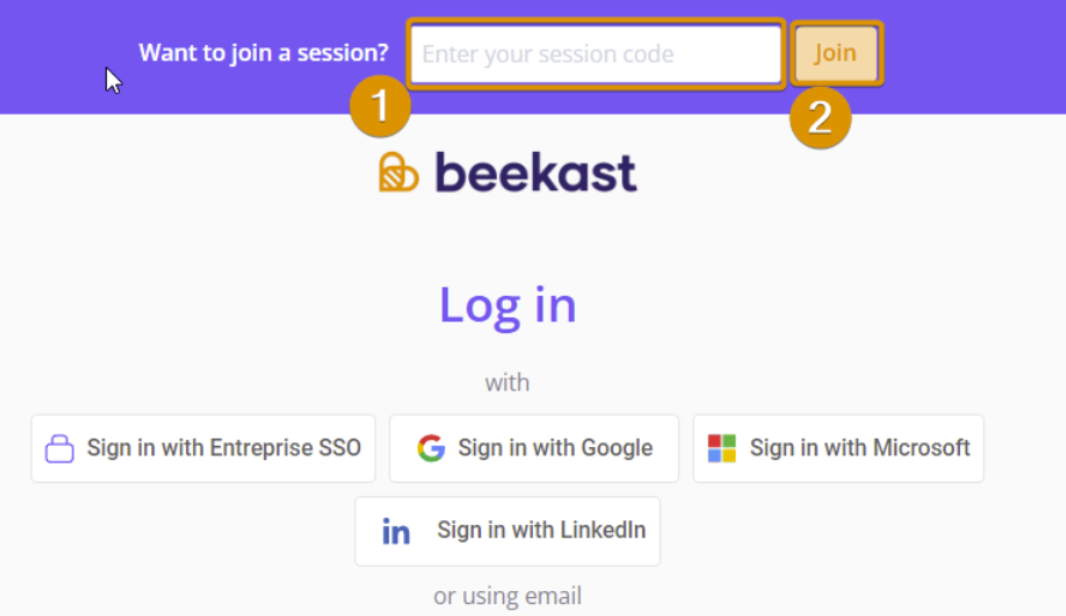Click the orange number 1 badge
The height and width of the screenshot is (616, 1066).
point(380,107)
